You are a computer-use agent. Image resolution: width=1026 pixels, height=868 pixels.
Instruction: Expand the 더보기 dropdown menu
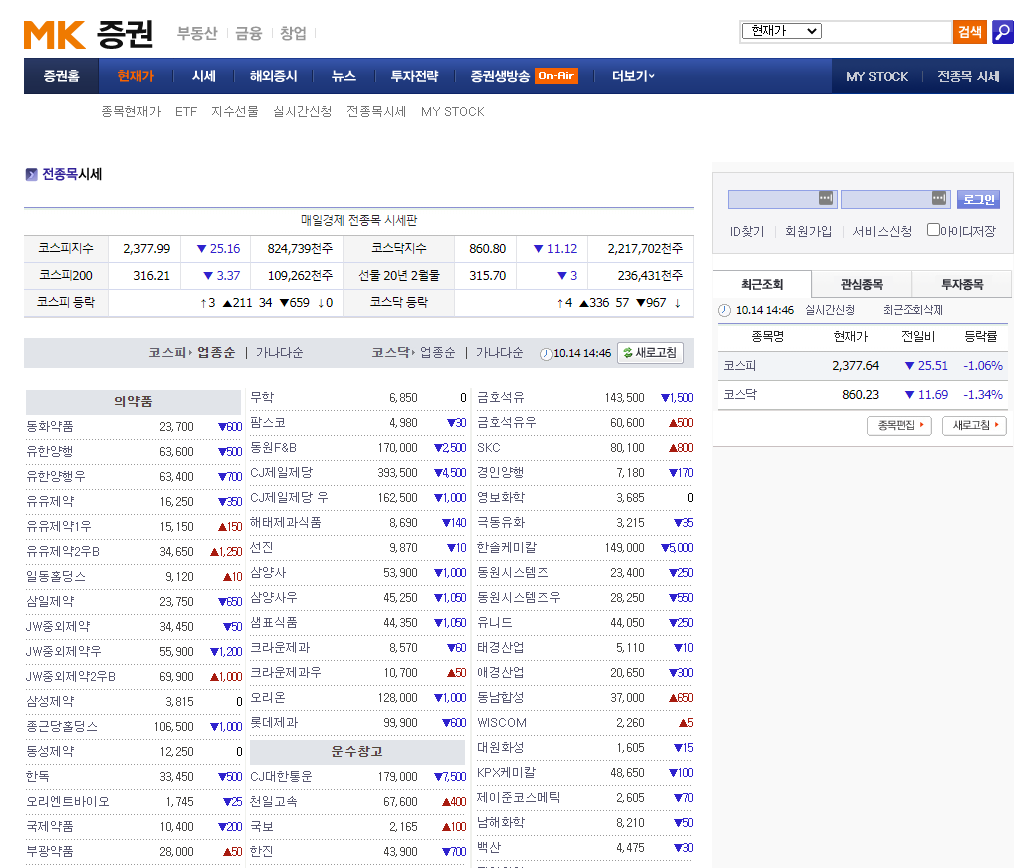pos(633,76)
